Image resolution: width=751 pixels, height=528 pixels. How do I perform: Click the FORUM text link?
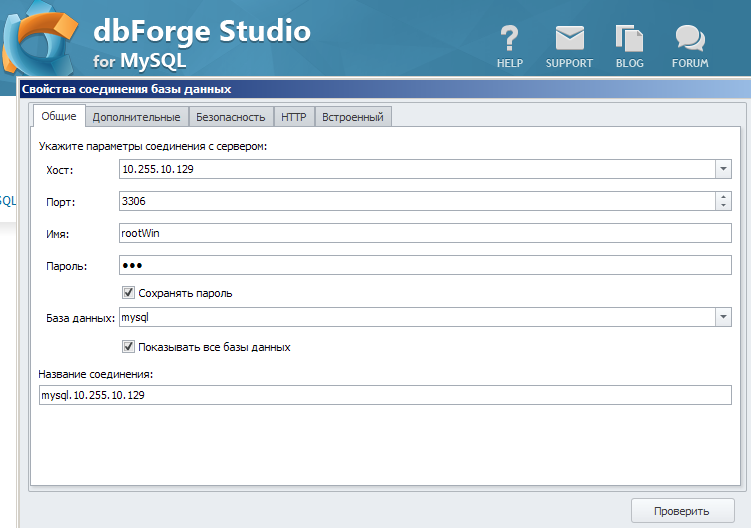click(x=690, y=63)
